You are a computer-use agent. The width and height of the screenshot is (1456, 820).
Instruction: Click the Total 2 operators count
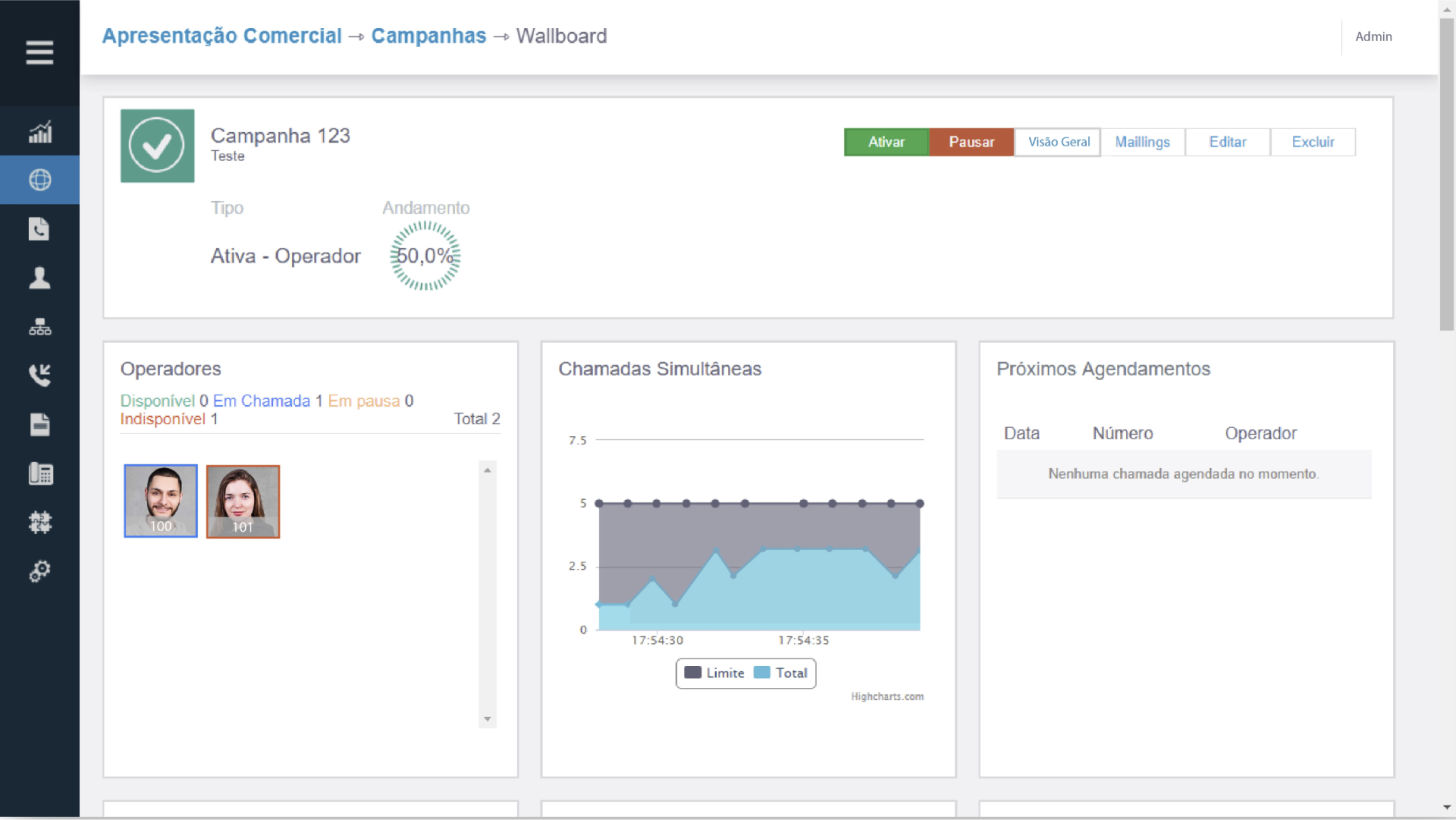(x=477, y=419)
